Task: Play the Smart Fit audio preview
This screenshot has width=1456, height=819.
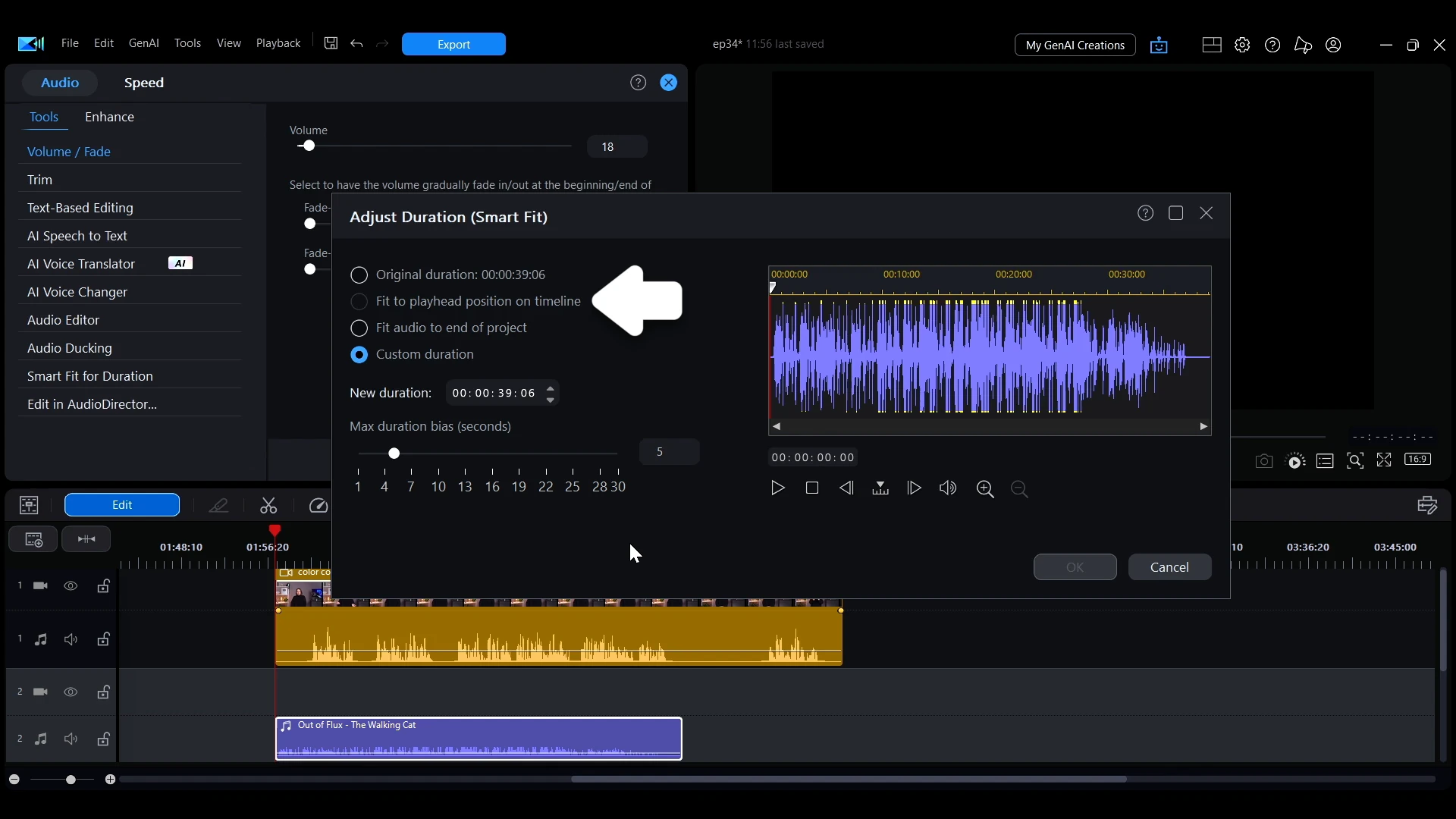Action: click(x=778, y=488)
